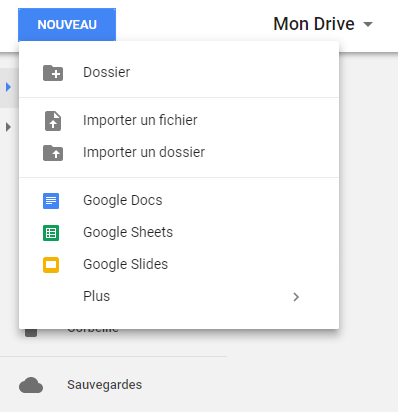Click the NOUVEAU button
Viewport: 398px width, 412px height.
[x=67, y=25]
